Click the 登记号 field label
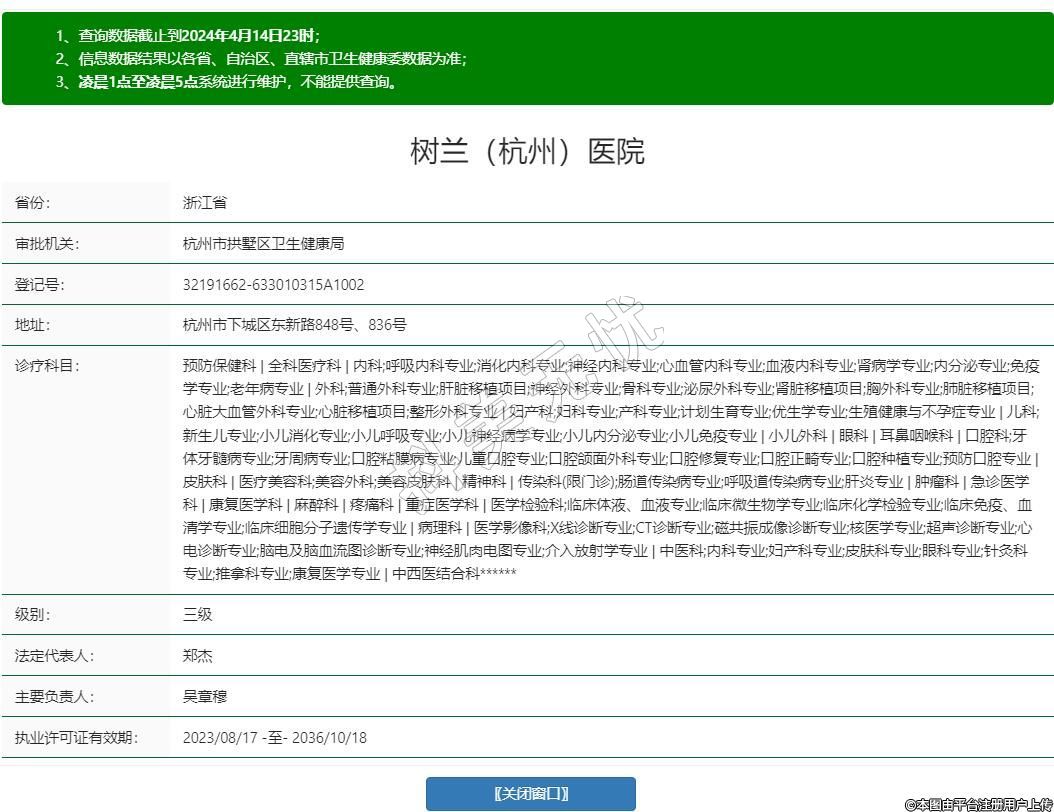The width and height of the screenshot is (1054, 812). (40, 285)
